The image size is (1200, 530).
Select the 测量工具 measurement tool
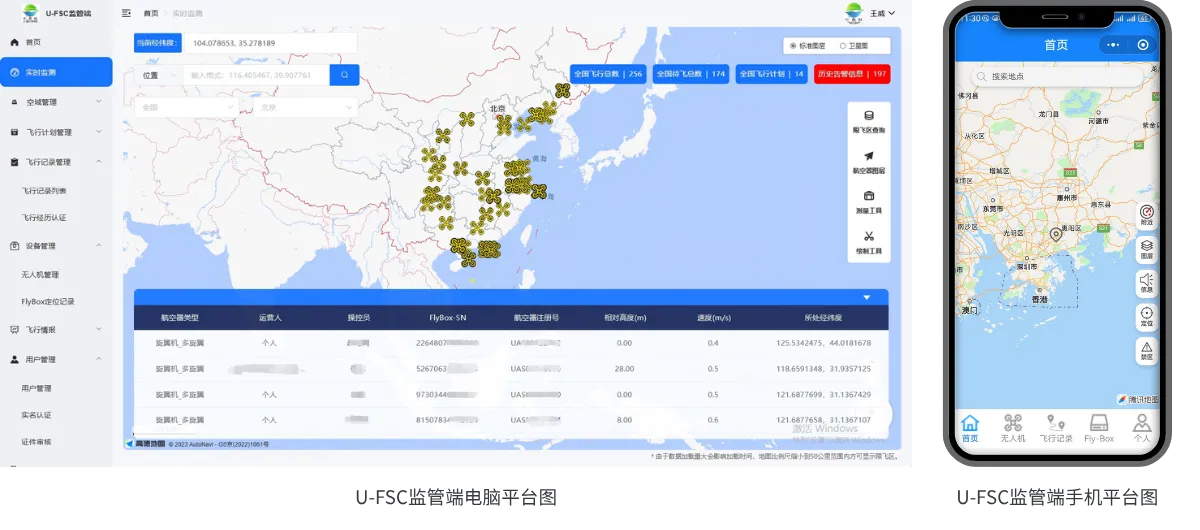[868, 202]
